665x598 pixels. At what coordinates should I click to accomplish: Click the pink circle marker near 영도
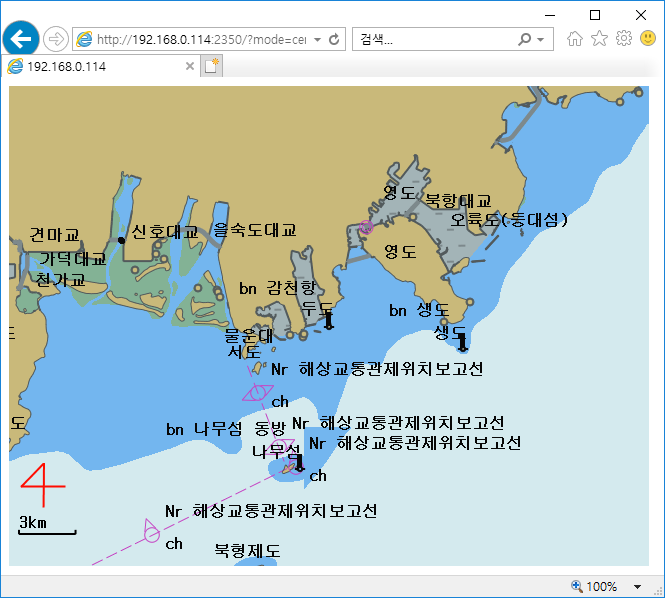tap(366, 227)
